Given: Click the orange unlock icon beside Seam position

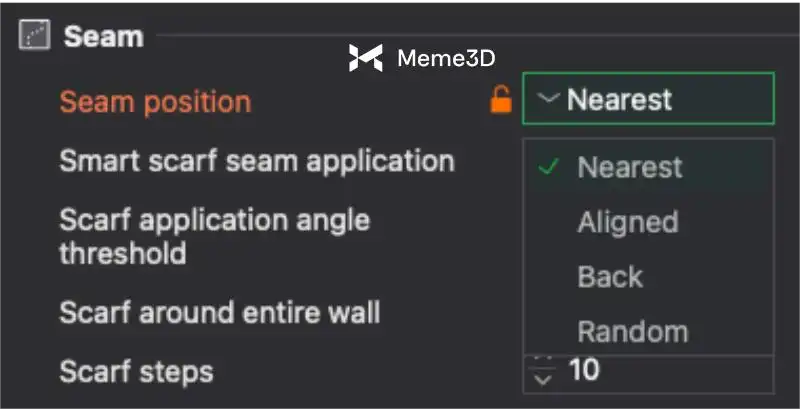Looking at the screenshot, I should pos(500,100).
